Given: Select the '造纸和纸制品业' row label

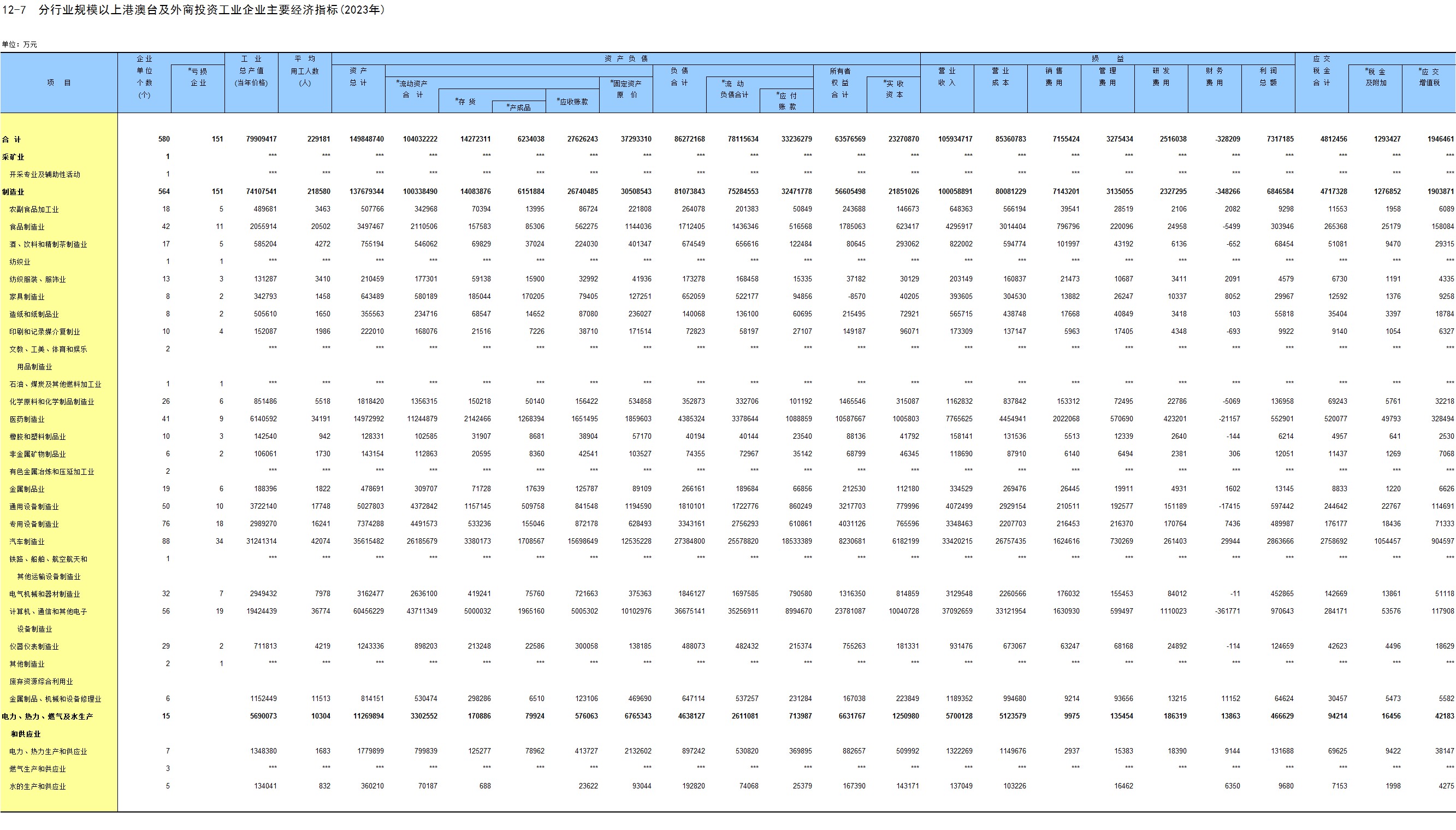Looking at the screenshot, I should point(34,314).
